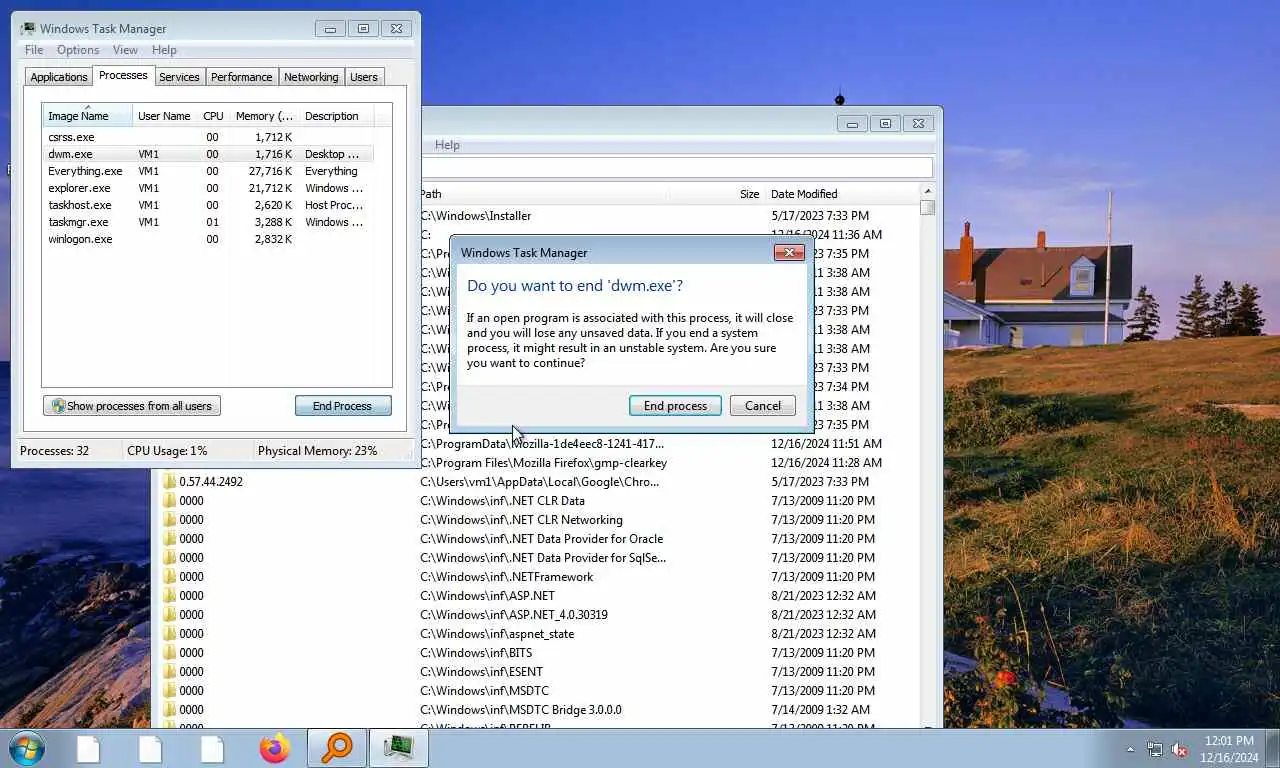Click folder icon in the .NETFramework row
Screen dimensions: 1280x768
[170, 577]
